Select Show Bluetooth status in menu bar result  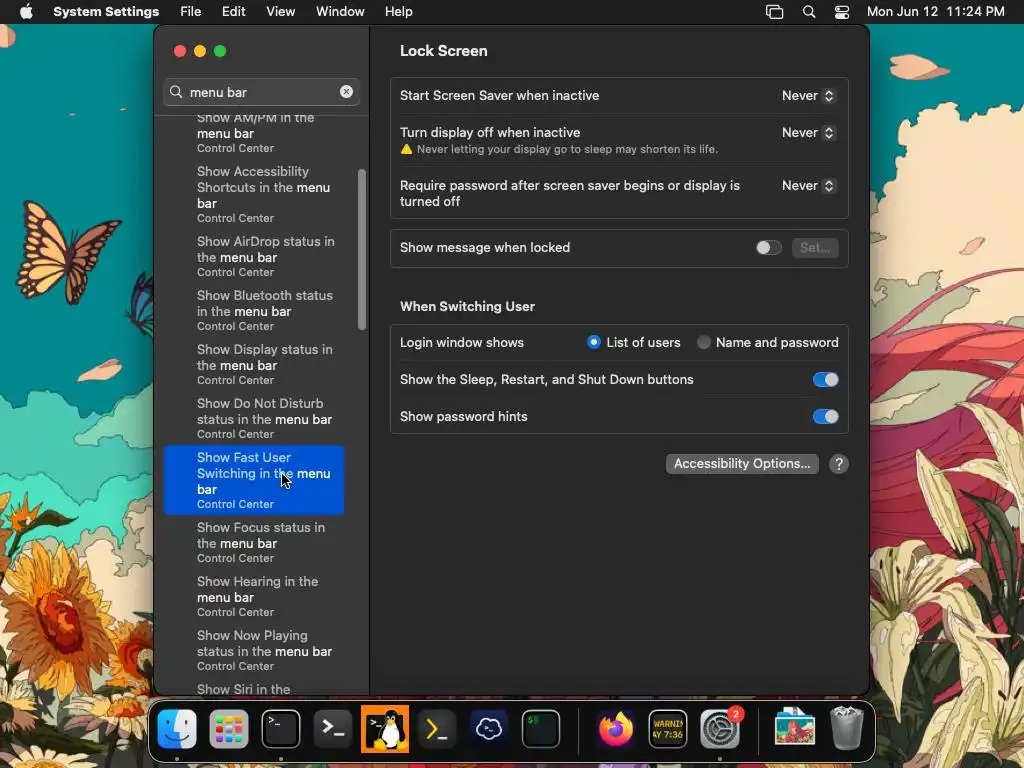[255, 310]
